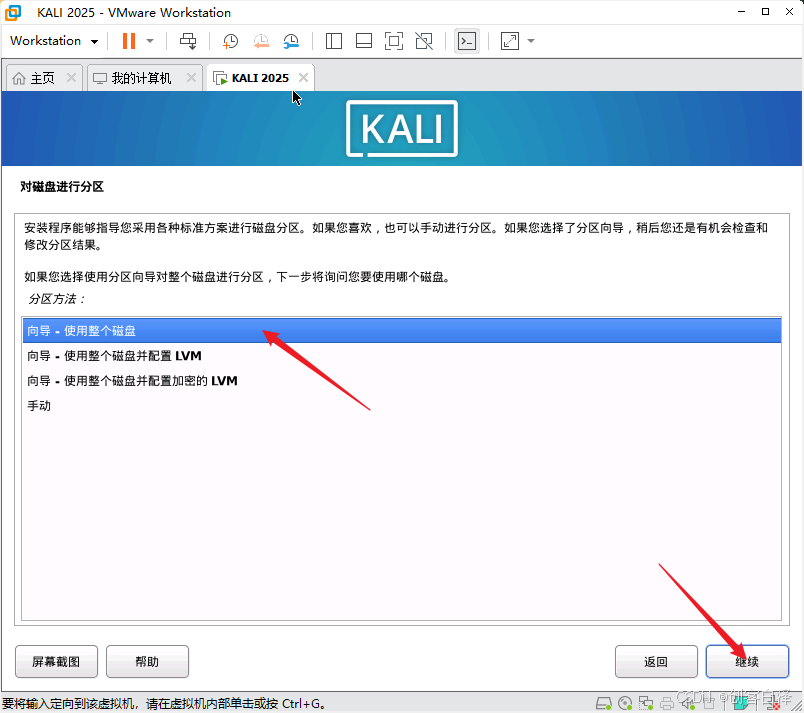Toggle the library sidebar panel icon
Image resolution: width=804 pixels, height=713 pixels.
tap(334, 41)
